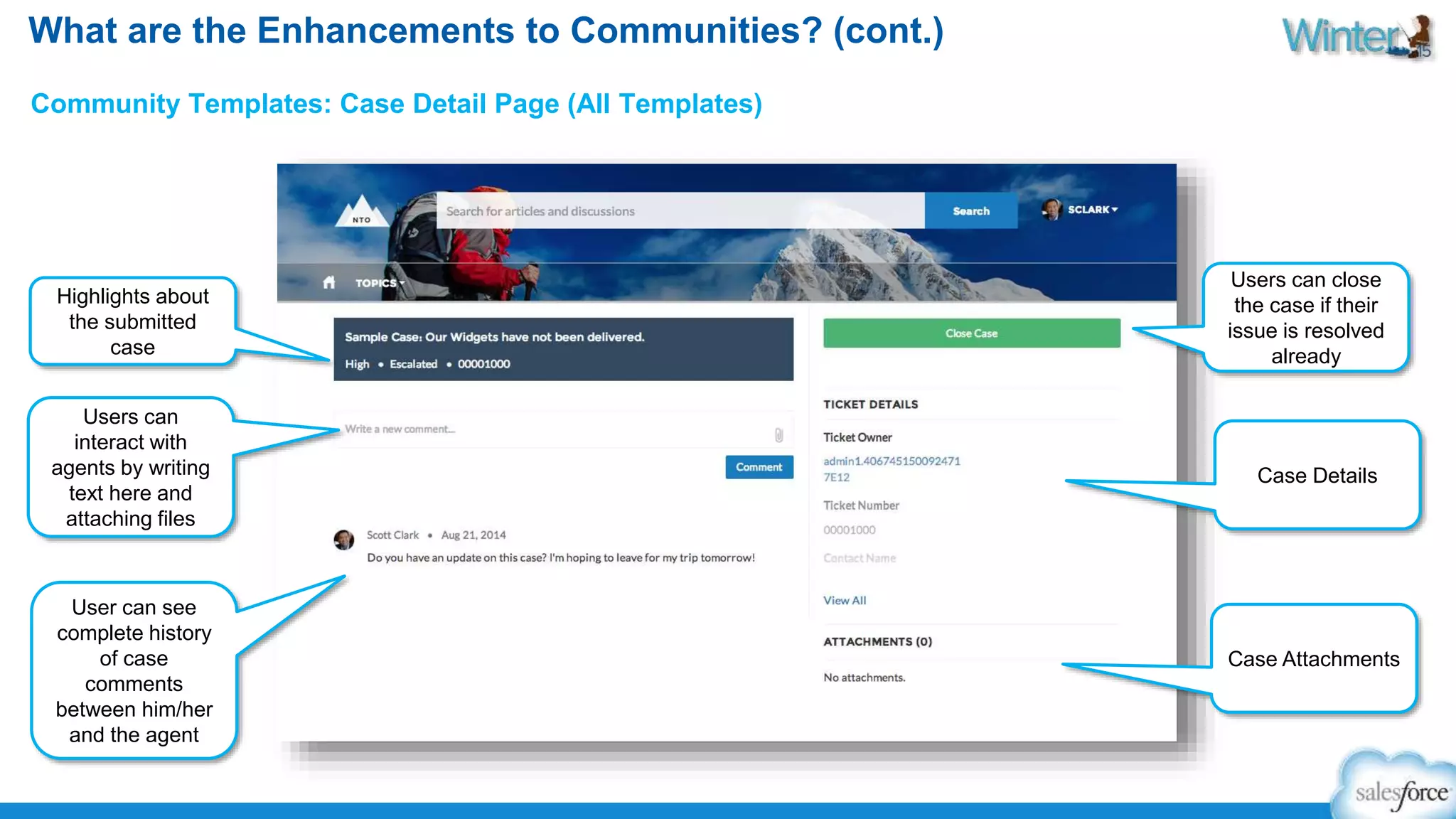1456x819 pixels.
Task: Click the Aug 21, 2014 comment date
Action: [x=473, y=535]
